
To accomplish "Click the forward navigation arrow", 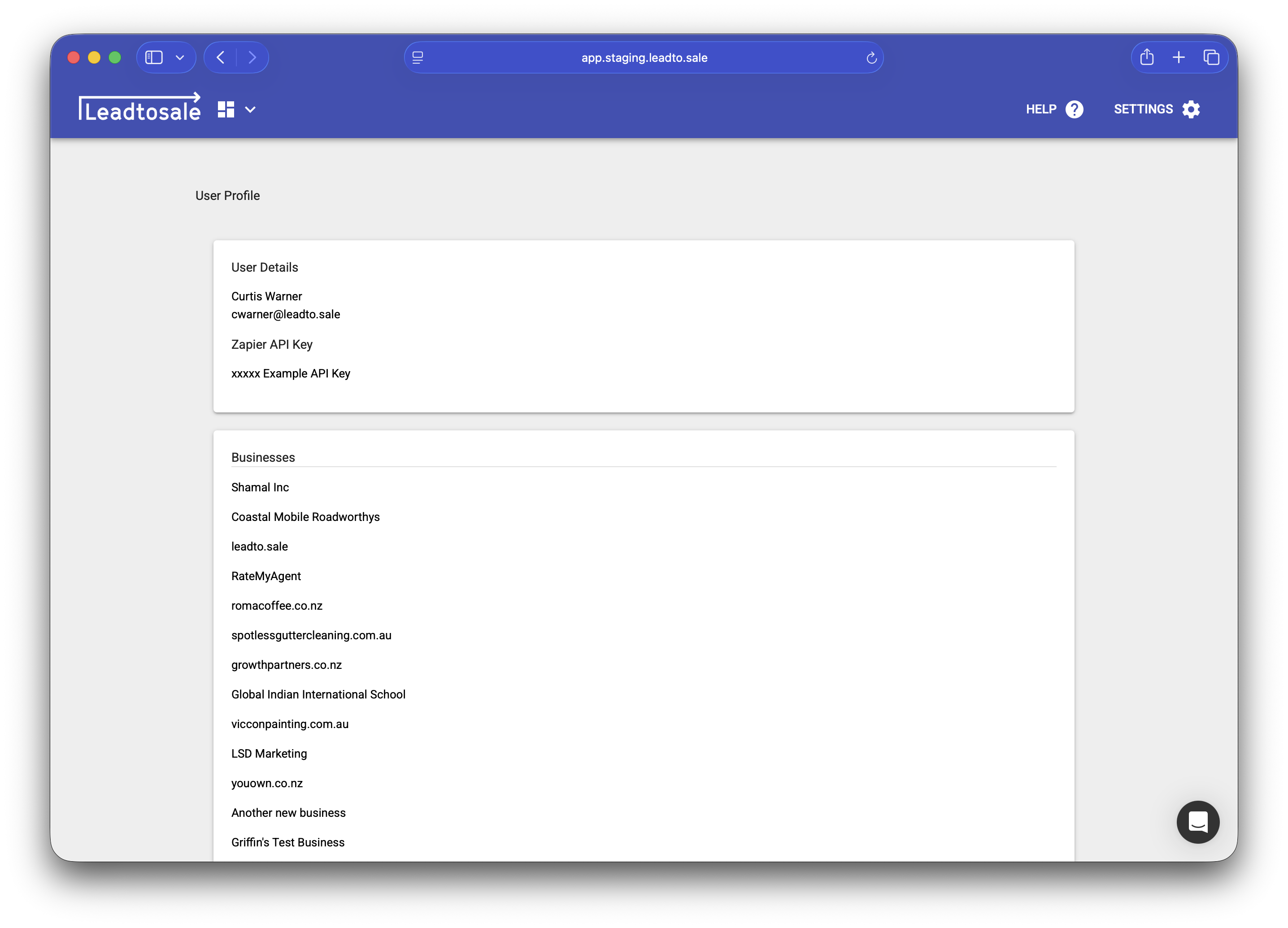I will pos(253,57).
